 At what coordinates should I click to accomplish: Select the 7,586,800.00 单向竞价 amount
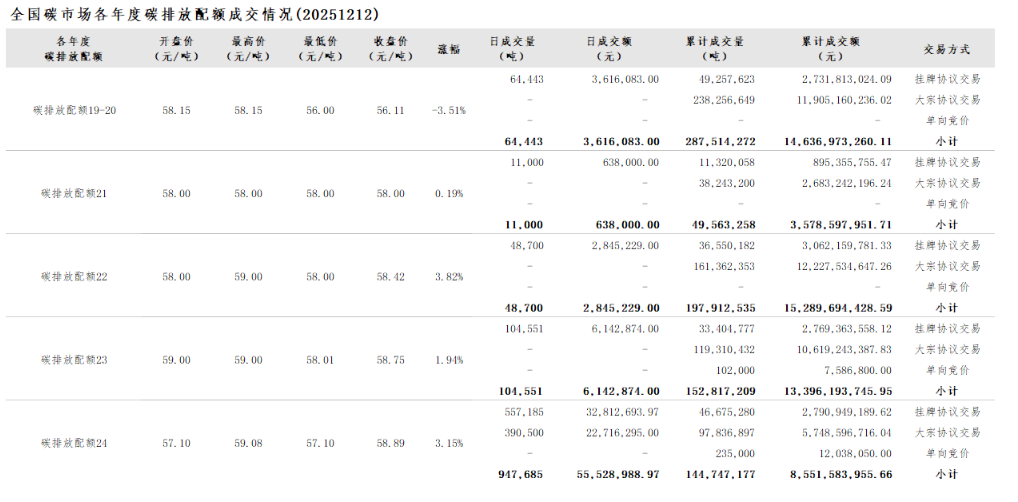coord(848,370)
